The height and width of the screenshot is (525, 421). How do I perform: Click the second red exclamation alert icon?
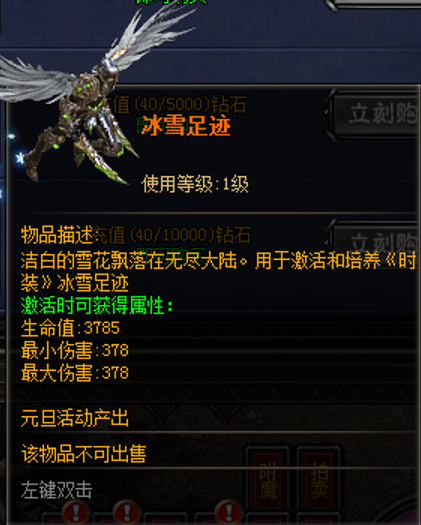[127, 512]
